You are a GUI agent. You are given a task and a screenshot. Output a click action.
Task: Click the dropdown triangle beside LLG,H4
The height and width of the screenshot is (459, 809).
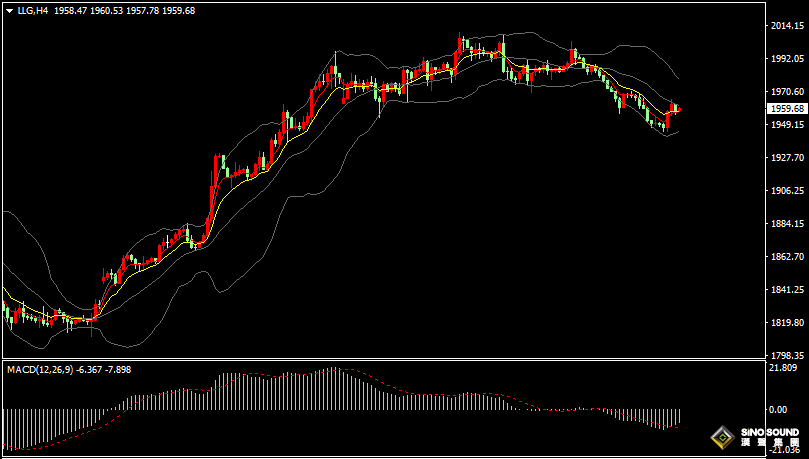(x=9, y=10)
